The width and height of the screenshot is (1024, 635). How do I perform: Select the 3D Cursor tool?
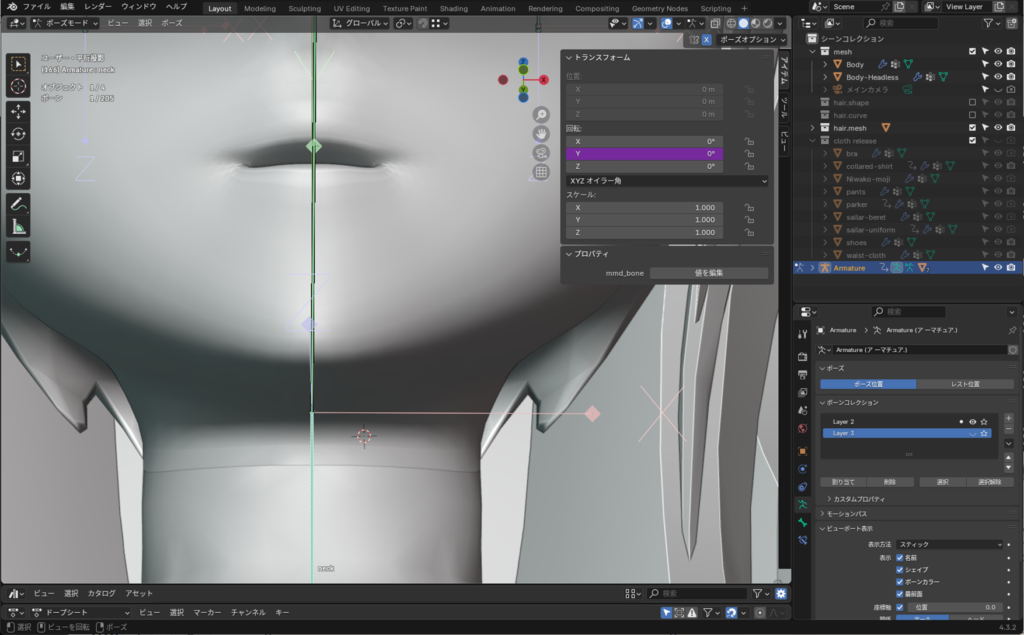[x=18, y=86]
